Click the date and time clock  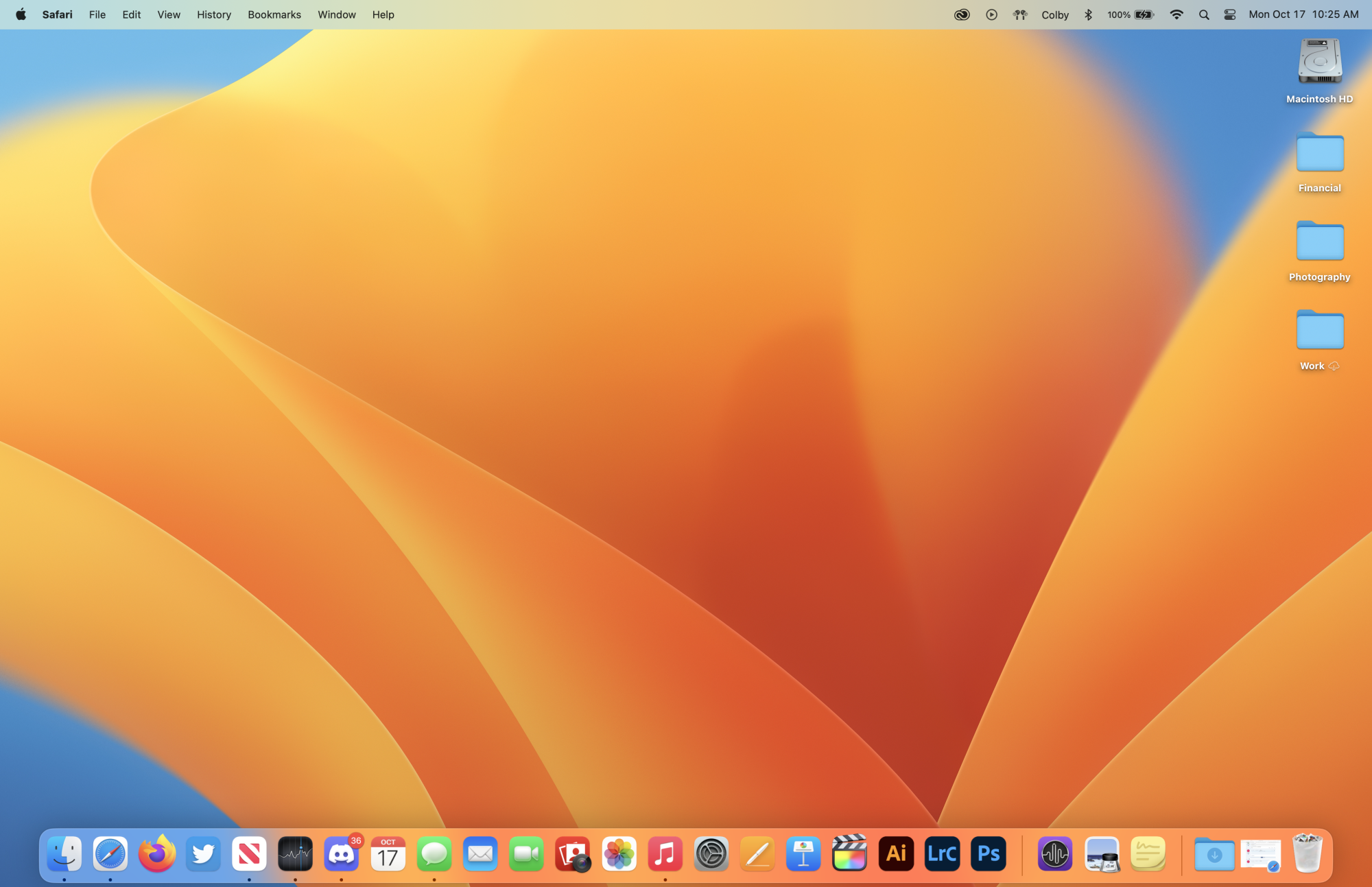[1303, 14]
